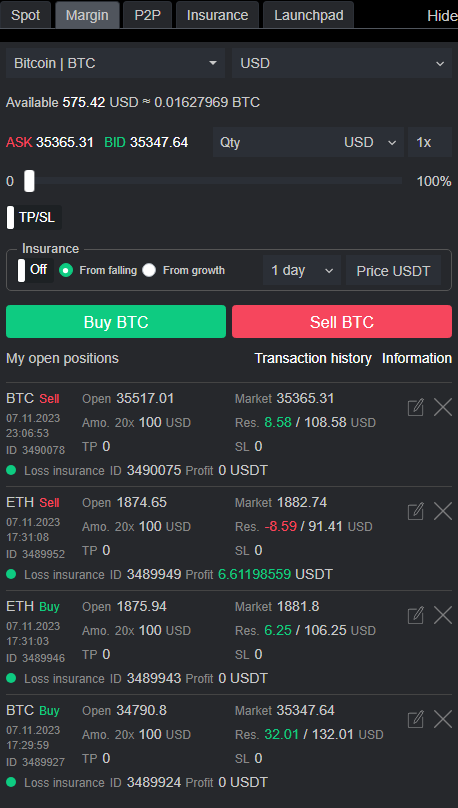
Task: Edit the BTC Sell position 3490078
Action: tap(415, 407)
